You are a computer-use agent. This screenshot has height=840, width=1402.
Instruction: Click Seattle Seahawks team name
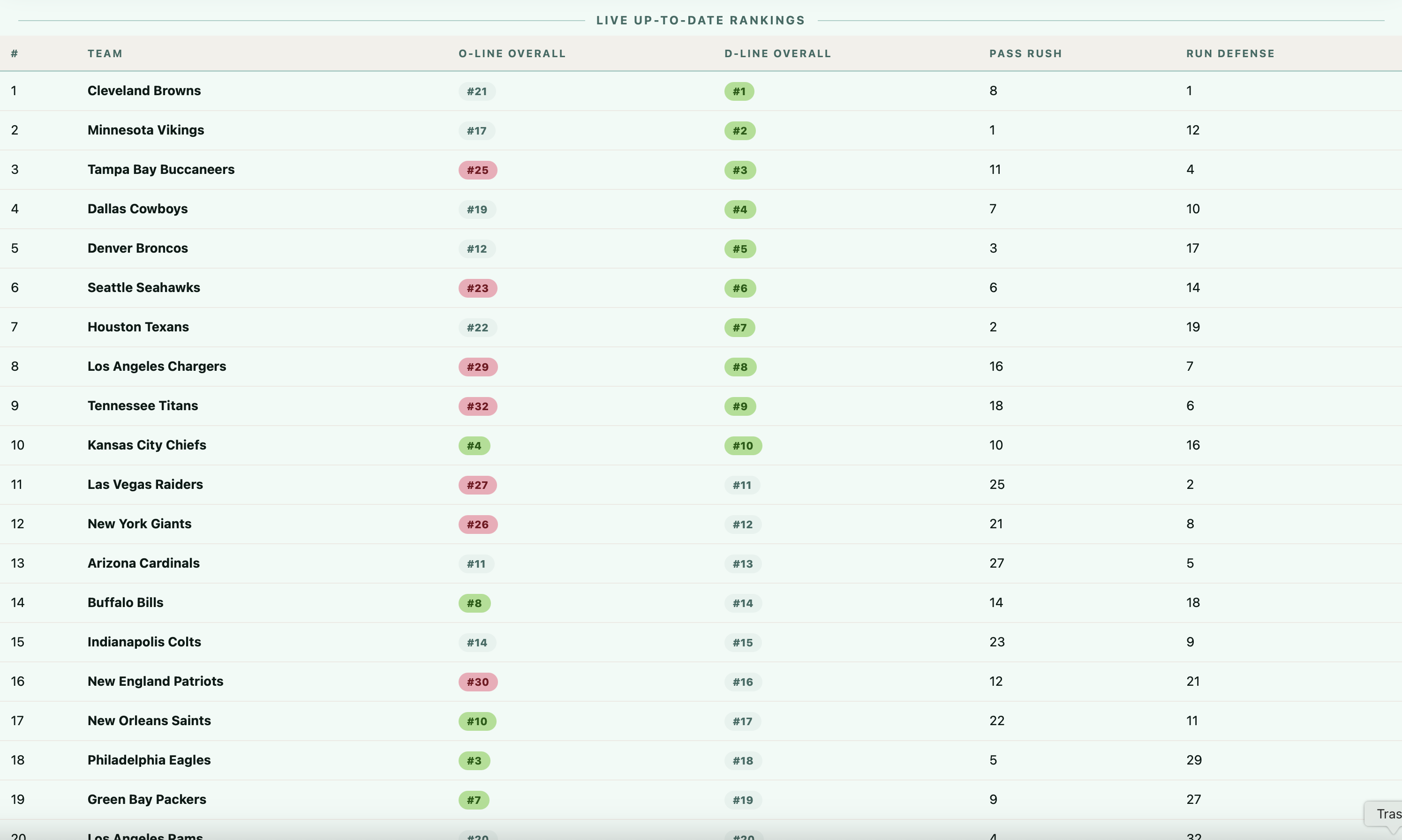144,287
